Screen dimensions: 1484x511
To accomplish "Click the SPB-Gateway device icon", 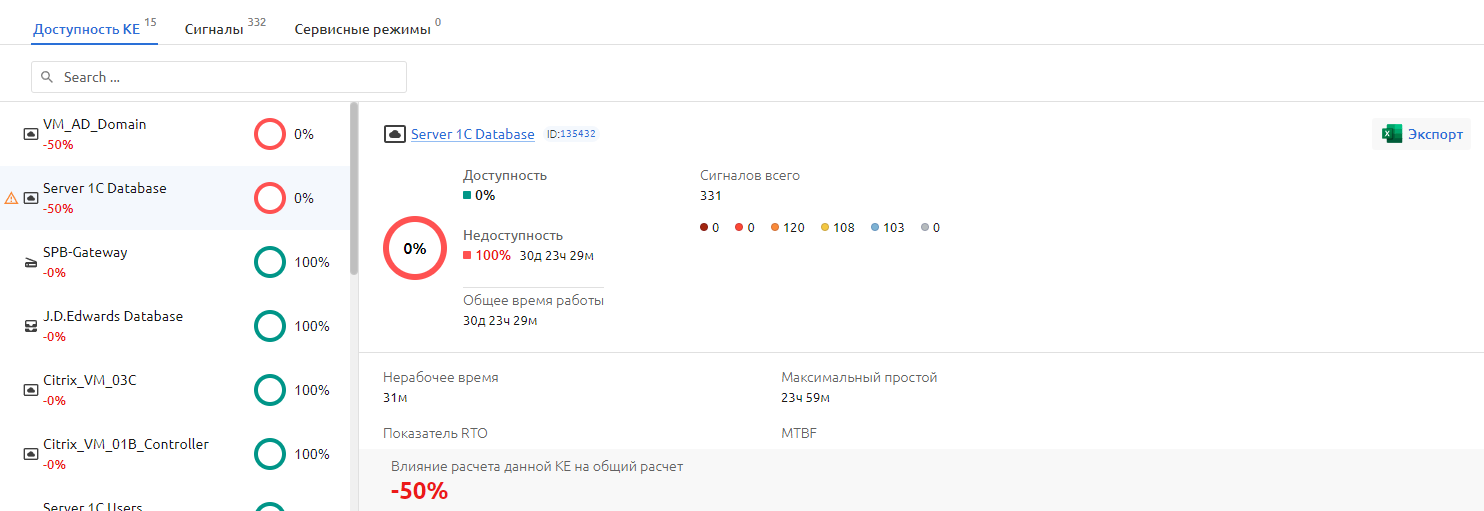I will coord(31,262).
